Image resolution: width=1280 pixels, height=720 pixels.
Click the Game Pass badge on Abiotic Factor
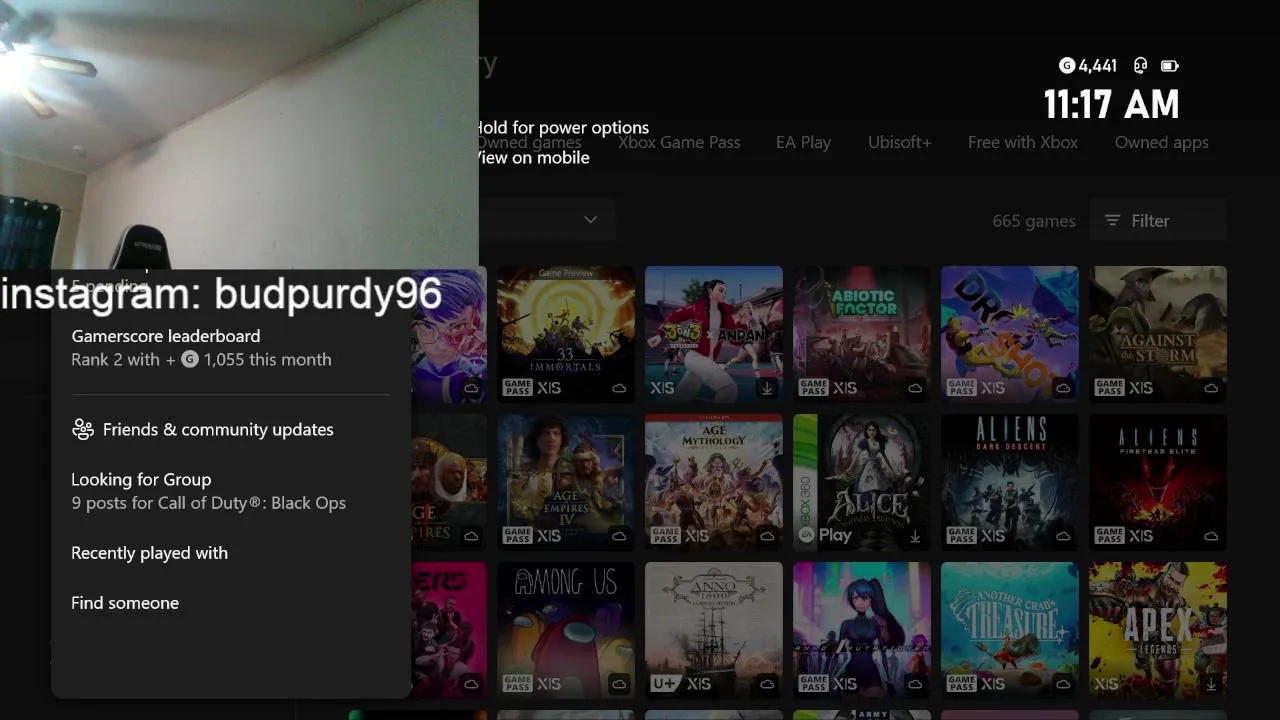pyautogui.click(x=813, y=388)
